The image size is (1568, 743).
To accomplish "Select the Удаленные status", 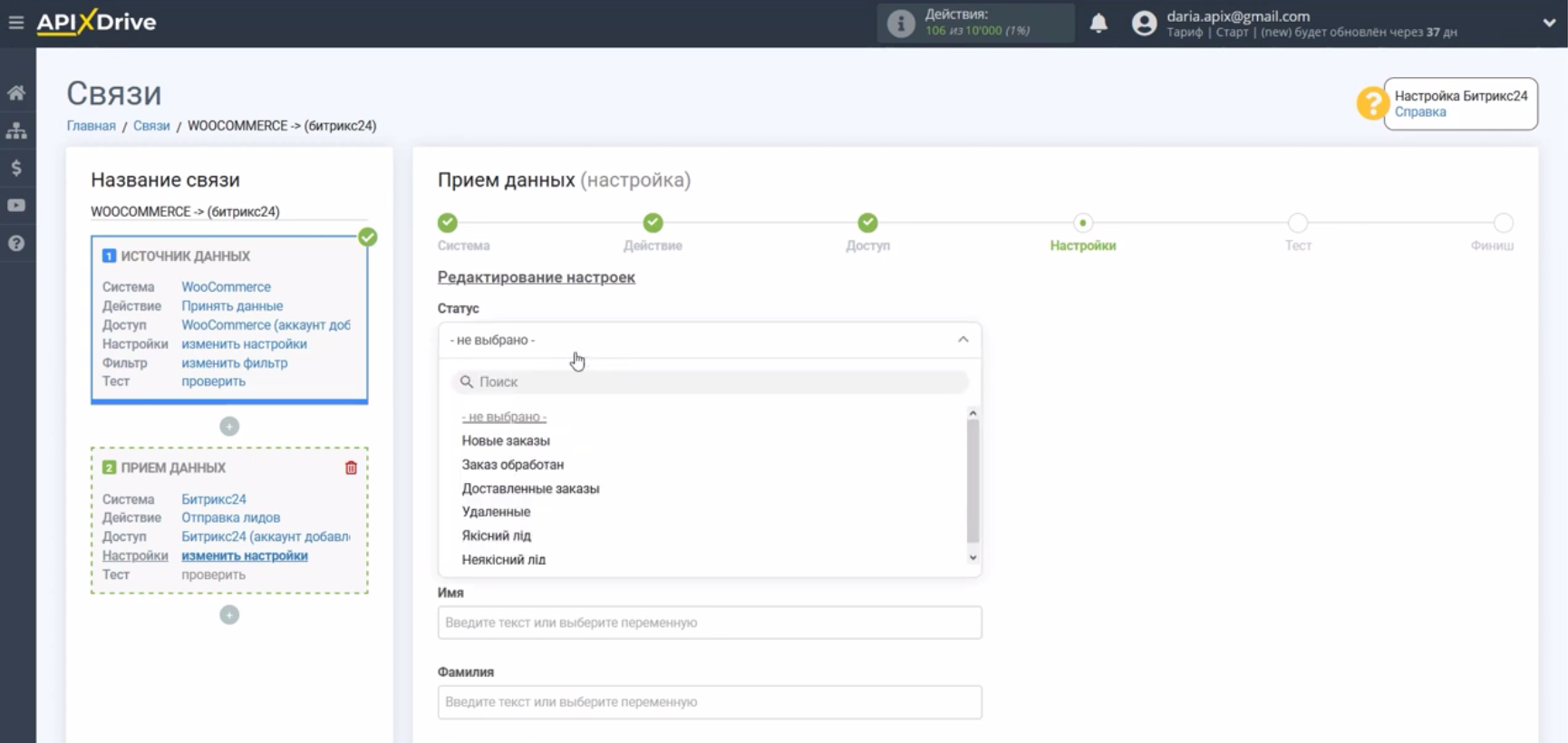I will [496, 512].
